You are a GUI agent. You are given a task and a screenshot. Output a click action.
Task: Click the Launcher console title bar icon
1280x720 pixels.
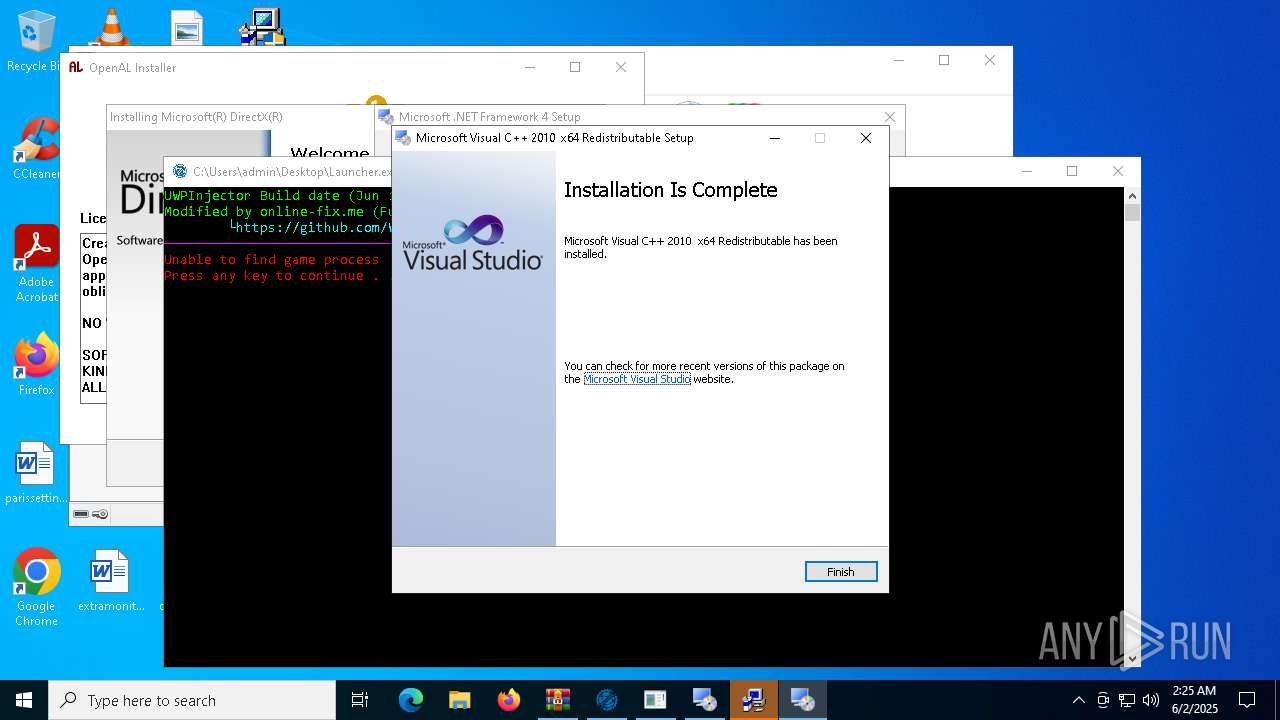coord(180,171)
